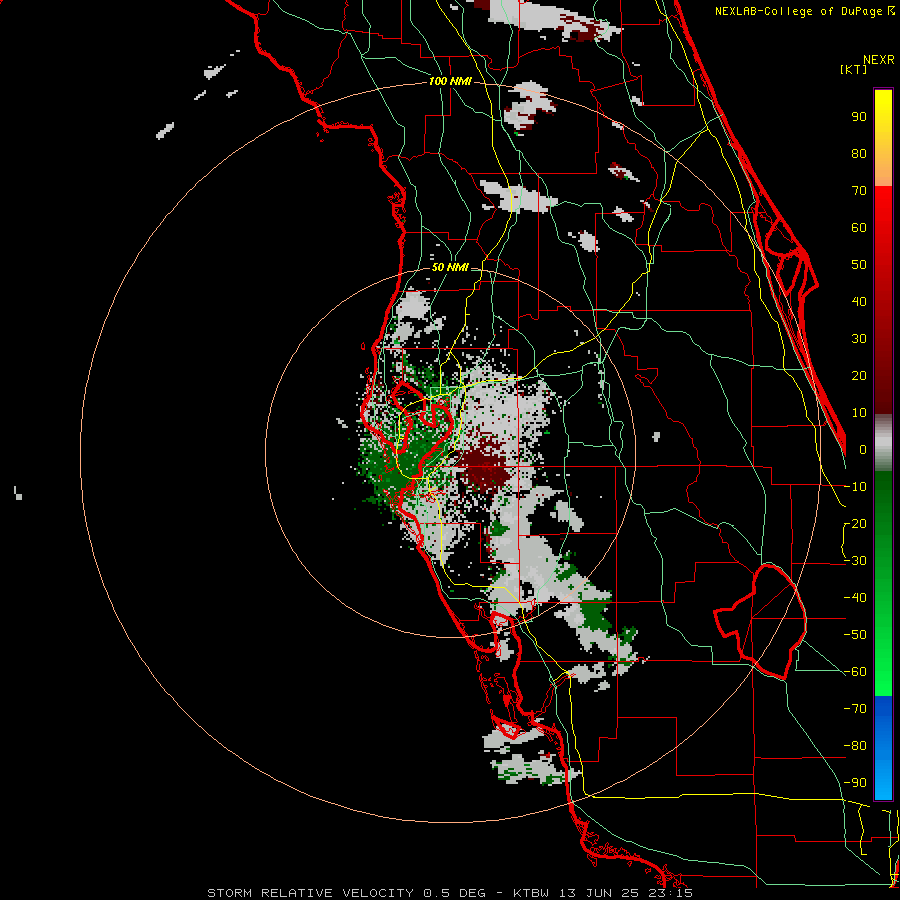Image resolution: width=900 pixels, height=900 pixels.
Task: Click the 40 value on velocity scale
Action: pos(859,301)
